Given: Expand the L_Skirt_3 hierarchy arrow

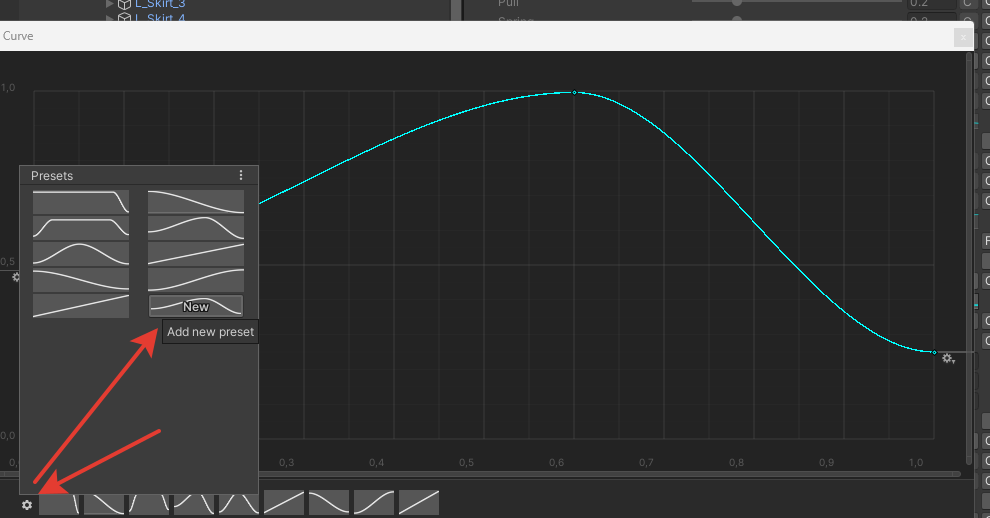Looking at the screenshot, I should pyautogui.click(x=110, y=3).
